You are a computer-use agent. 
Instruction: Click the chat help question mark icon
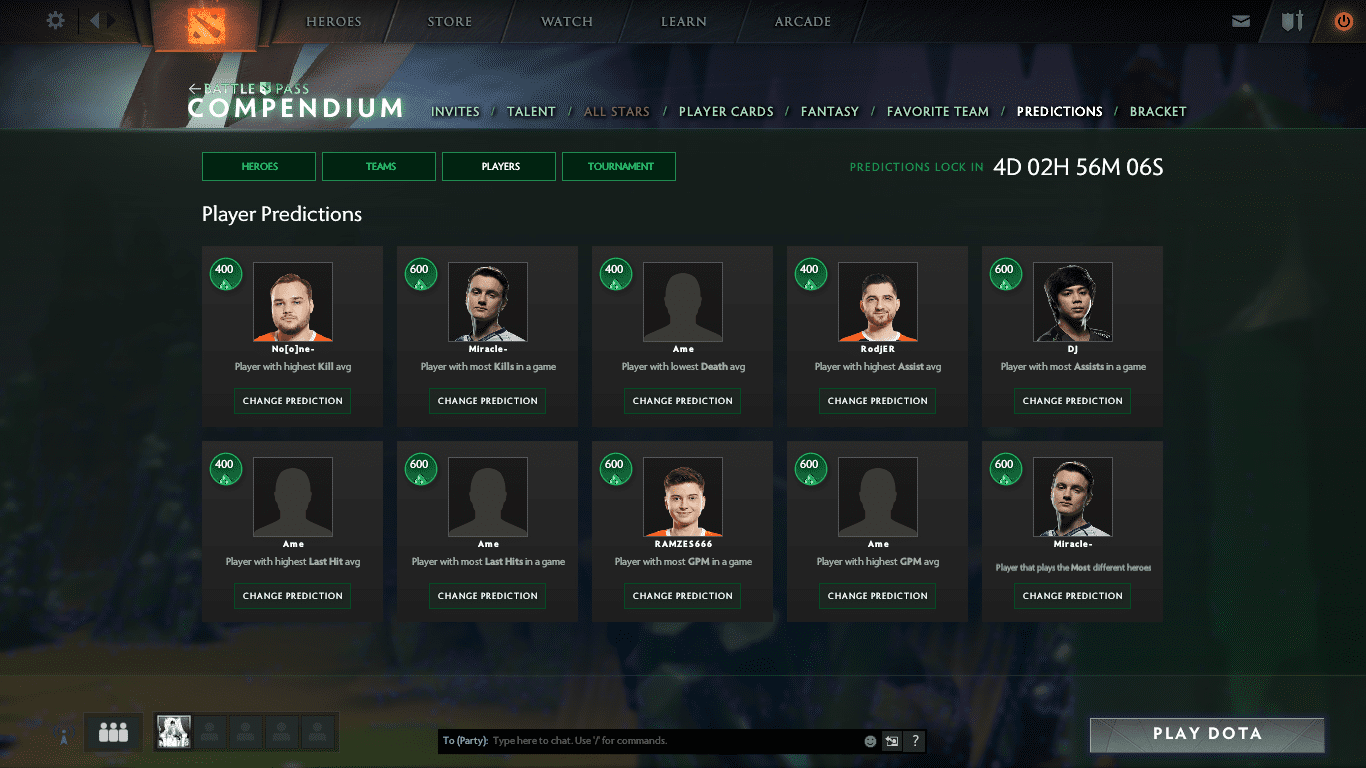pos(914,741)
